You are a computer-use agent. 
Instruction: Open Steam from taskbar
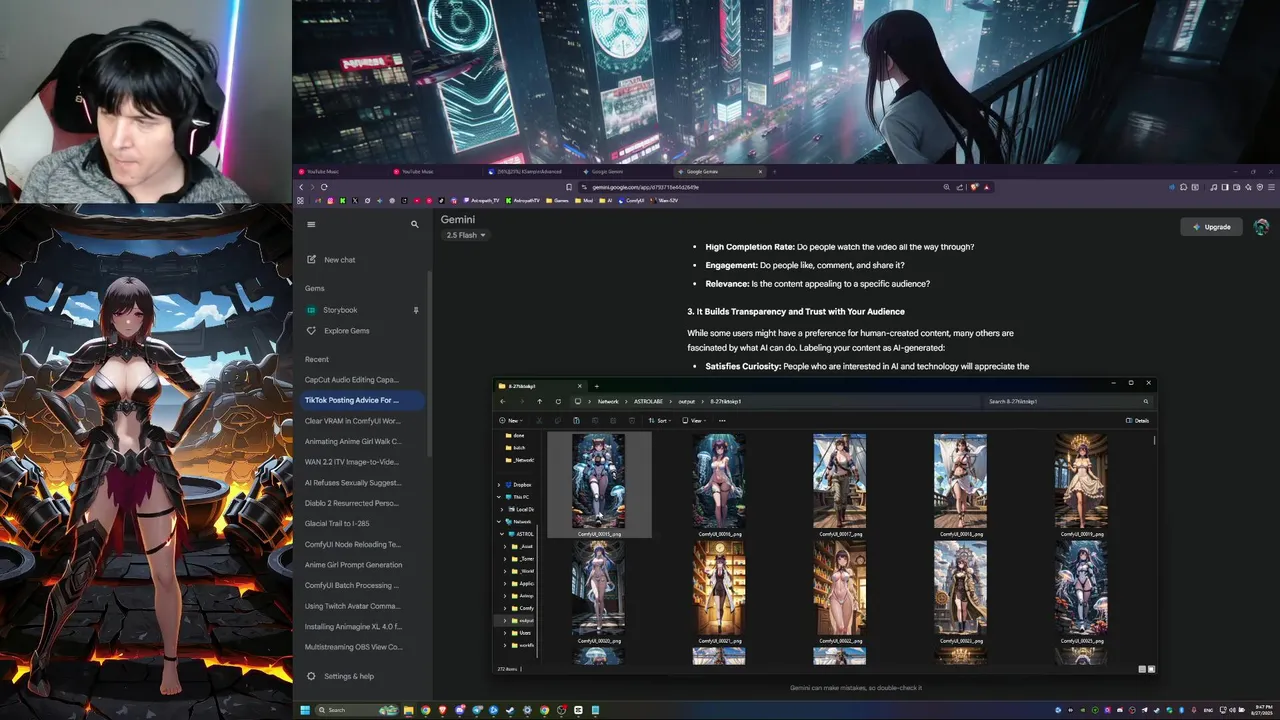point(510,710)
